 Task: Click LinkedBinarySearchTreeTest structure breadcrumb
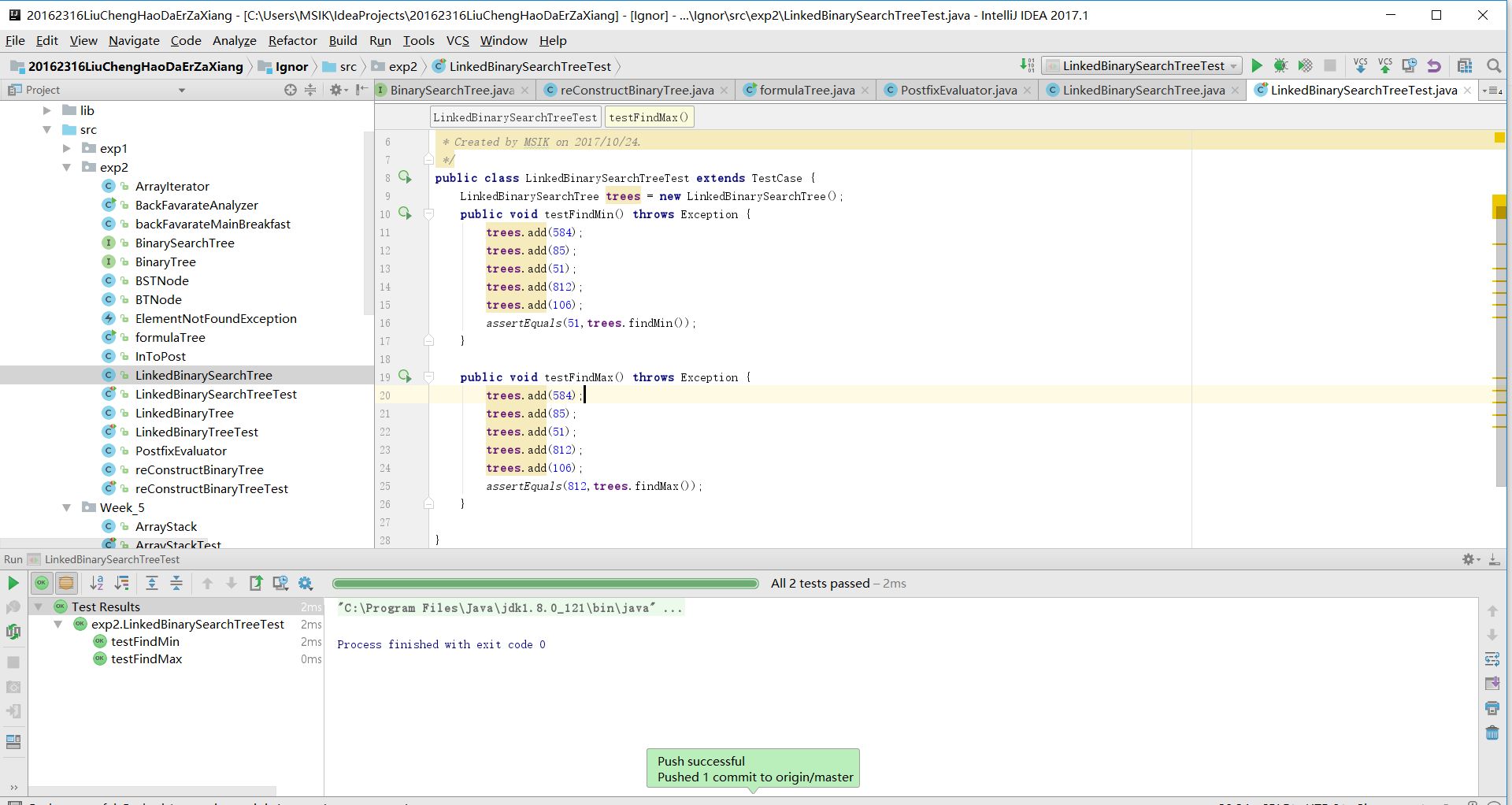coord(515,117)
